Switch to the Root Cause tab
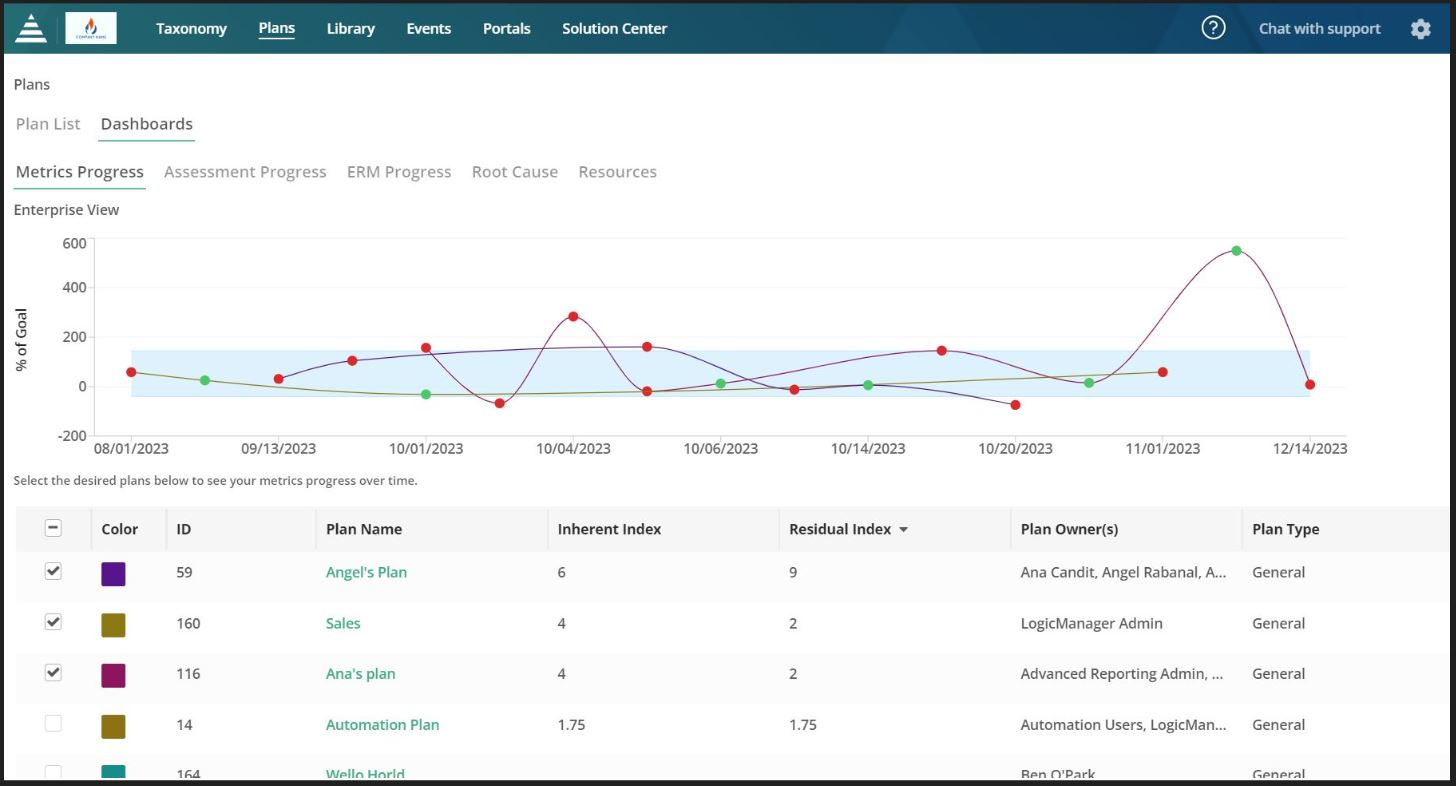The width and height of the screenshot is (1456, 786). point(514,171)
